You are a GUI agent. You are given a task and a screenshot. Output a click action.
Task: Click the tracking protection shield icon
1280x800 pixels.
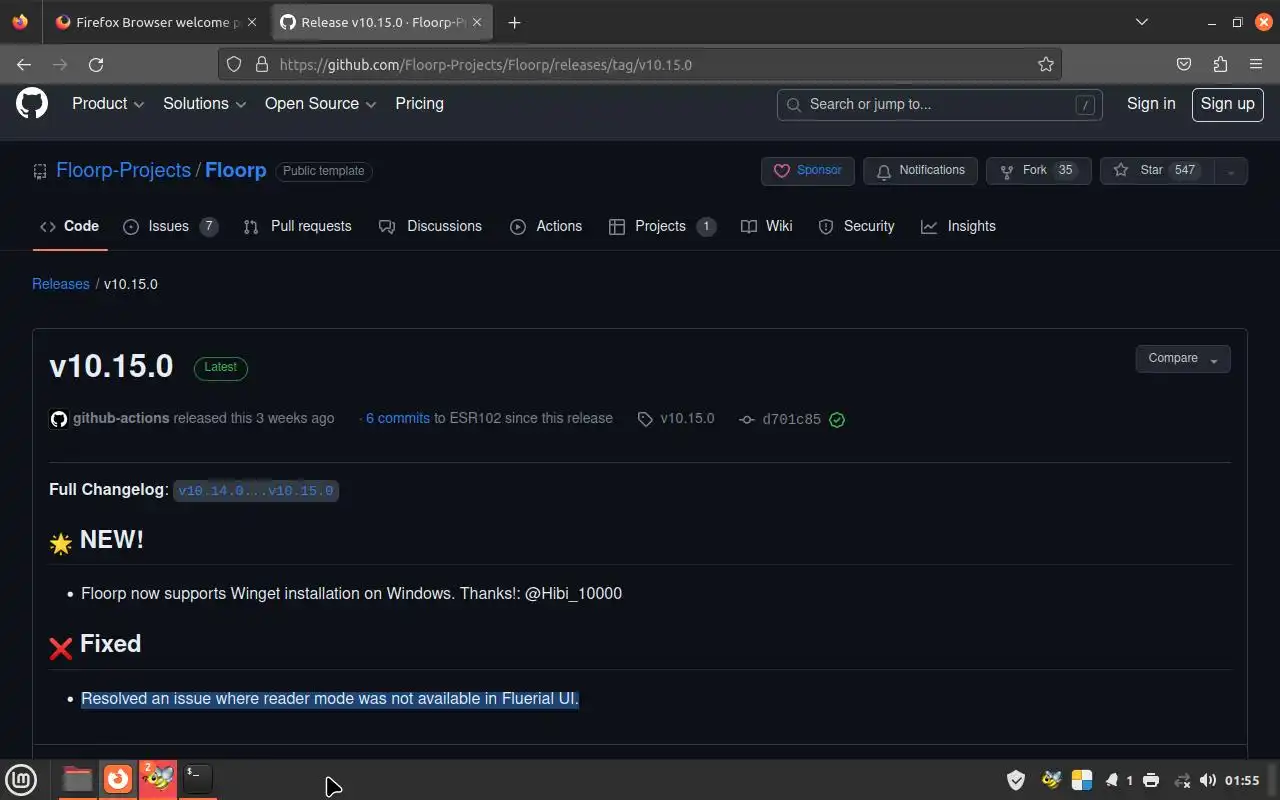(x=234, y=64)
